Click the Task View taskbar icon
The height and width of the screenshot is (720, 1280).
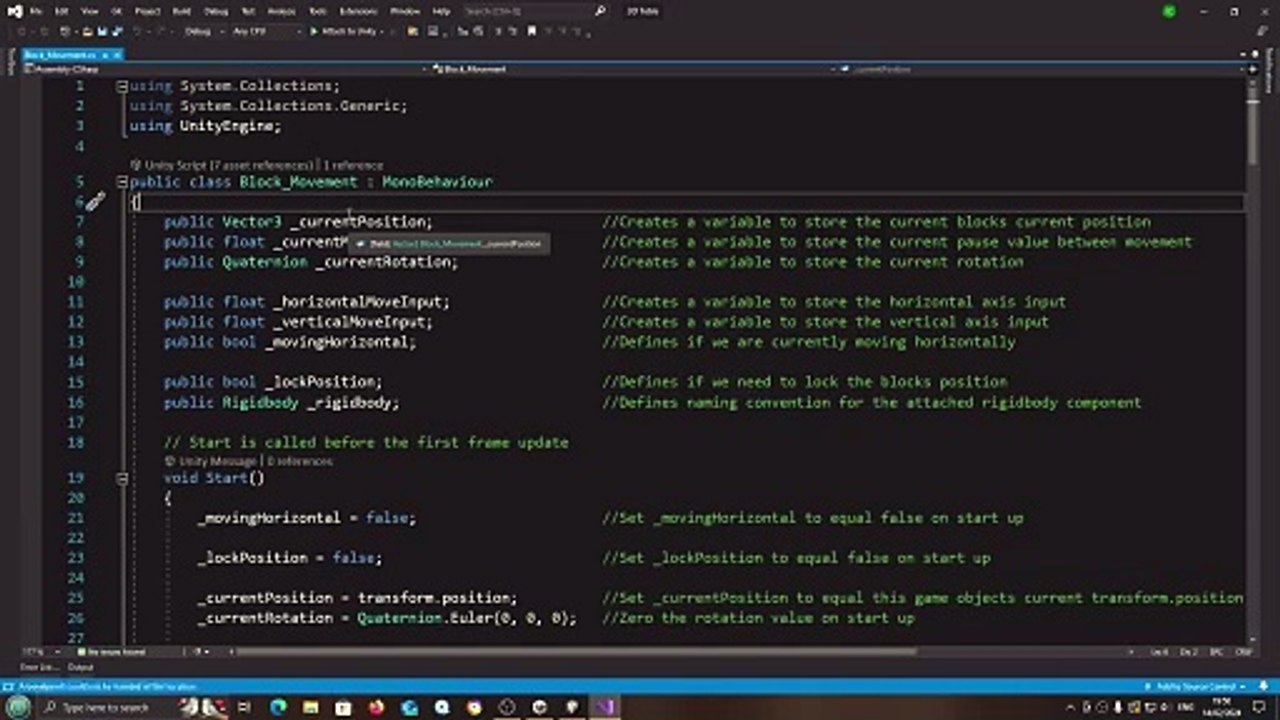(245, 707)
